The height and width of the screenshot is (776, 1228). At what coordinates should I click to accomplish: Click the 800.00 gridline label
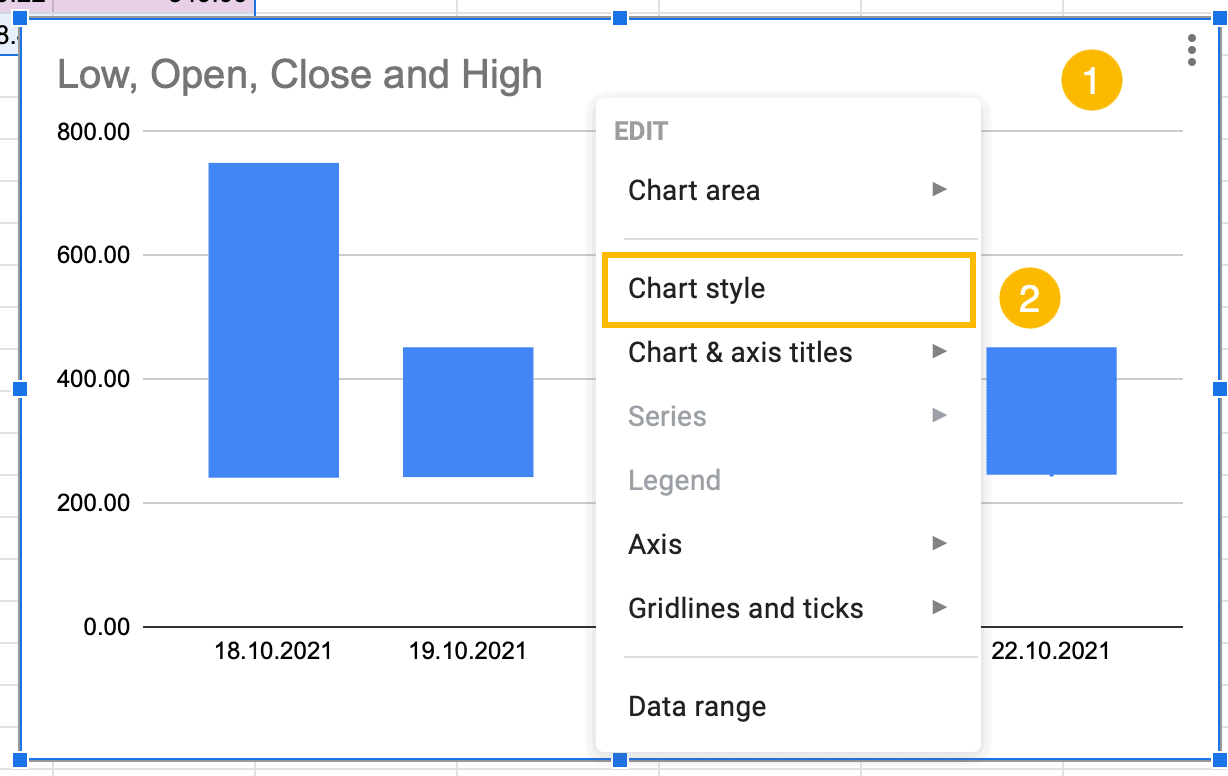93,130
